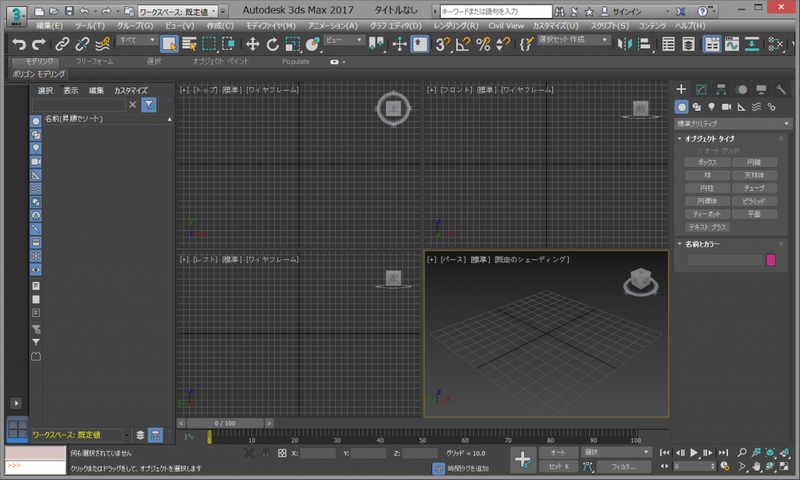The width and height of the screenshot is (800, 480).
Task: Toggle the ribbon display button
Action: (712, 44)
